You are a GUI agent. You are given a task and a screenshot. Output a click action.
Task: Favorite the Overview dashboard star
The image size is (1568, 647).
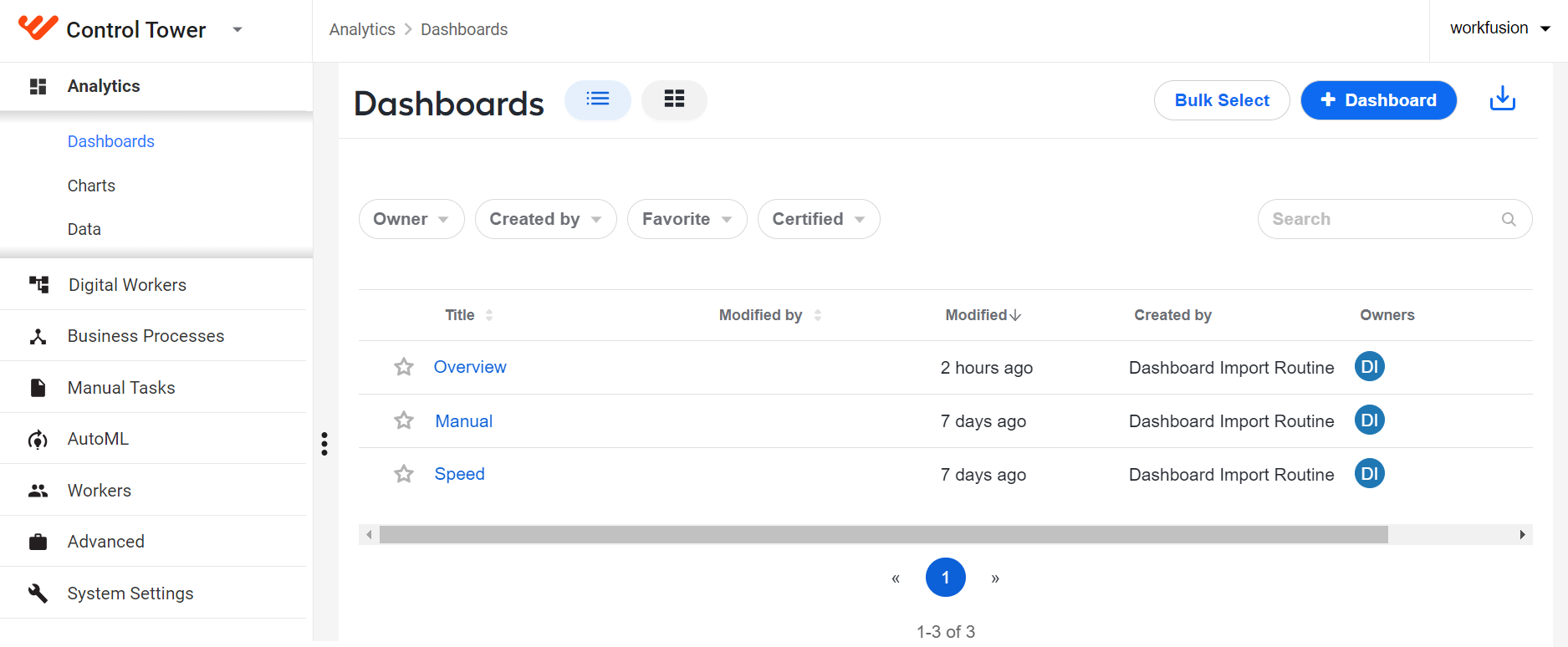click(x=404, y=367)
